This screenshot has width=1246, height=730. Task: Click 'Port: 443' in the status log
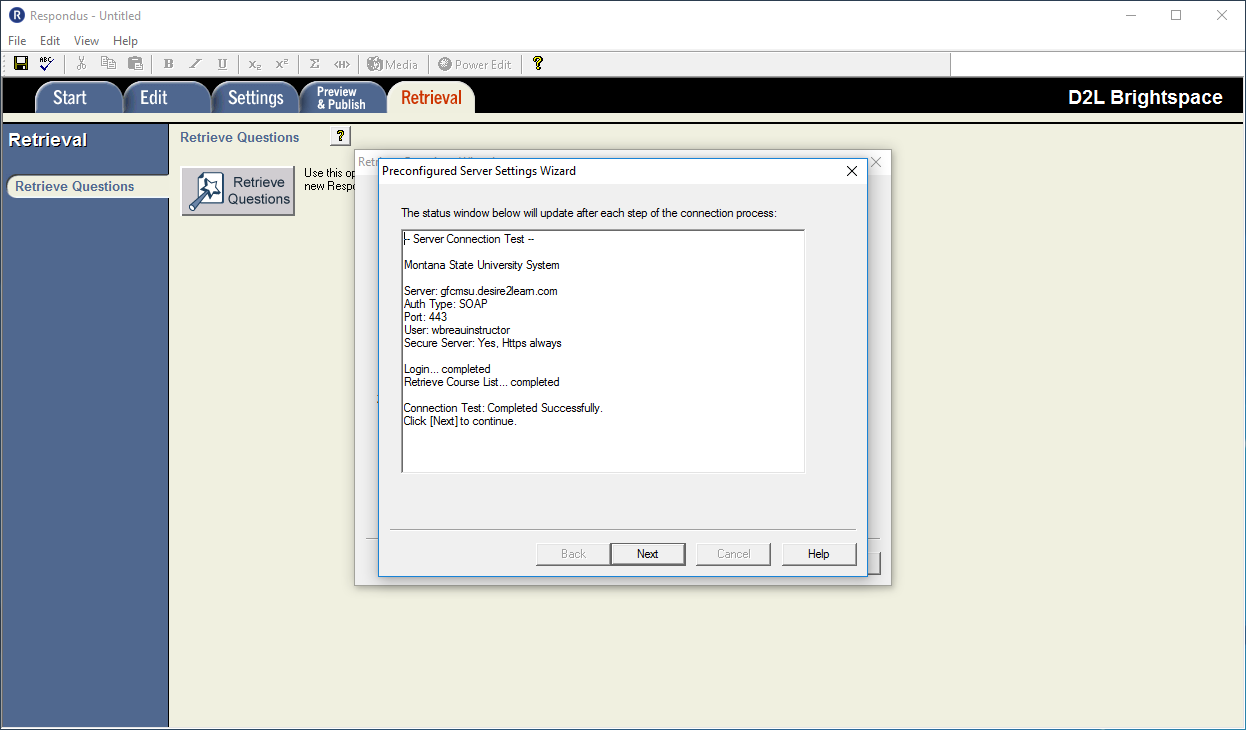(426, 317)
